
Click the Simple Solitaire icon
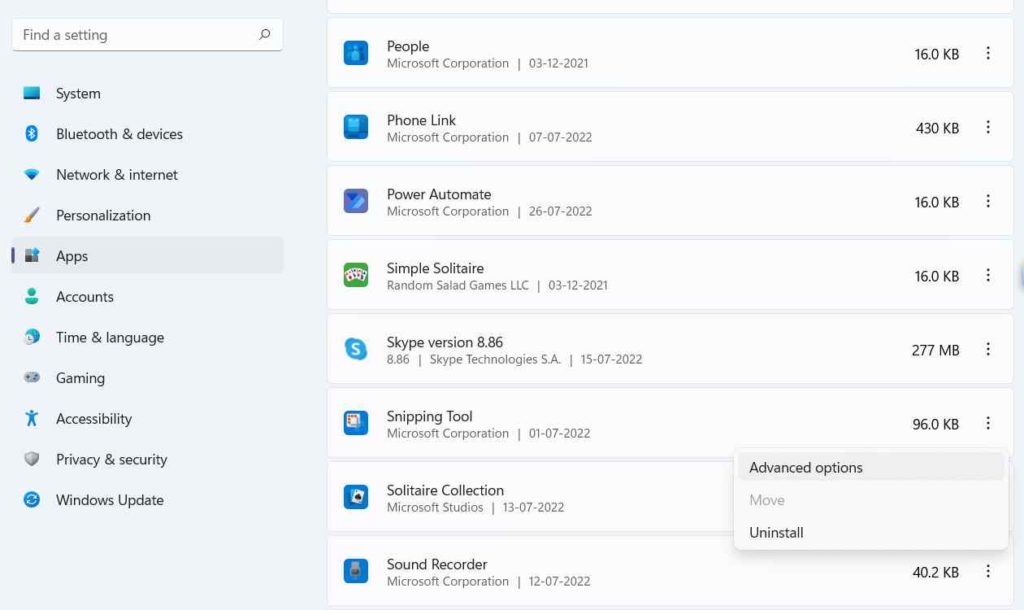[x=356, y=276]
